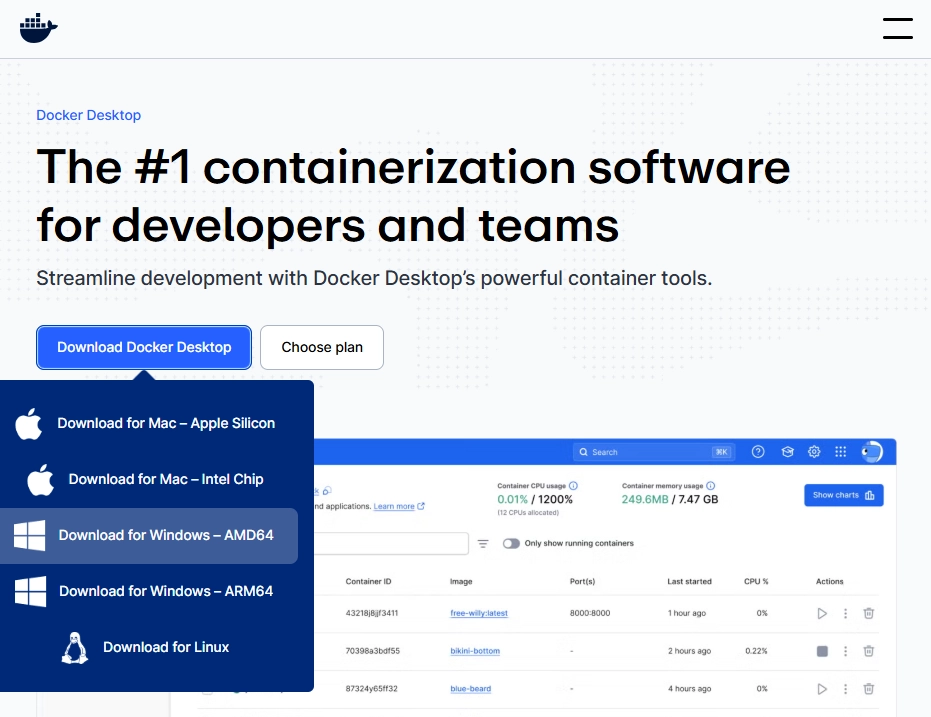Click container ID 87324y65ff32
Screen dimensions: 931x717
[372, 689]
